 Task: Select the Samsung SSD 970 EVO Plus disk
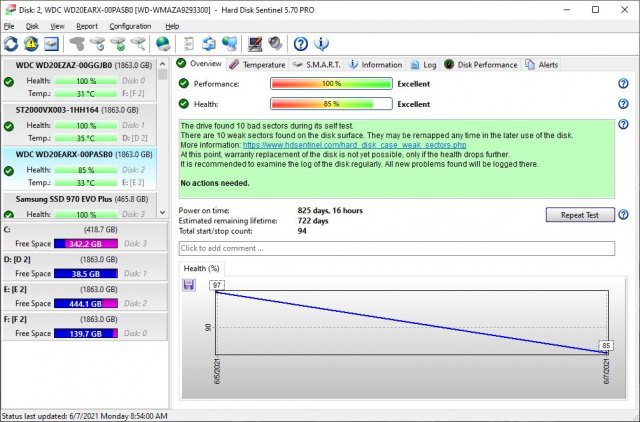(x=78, y=200)
